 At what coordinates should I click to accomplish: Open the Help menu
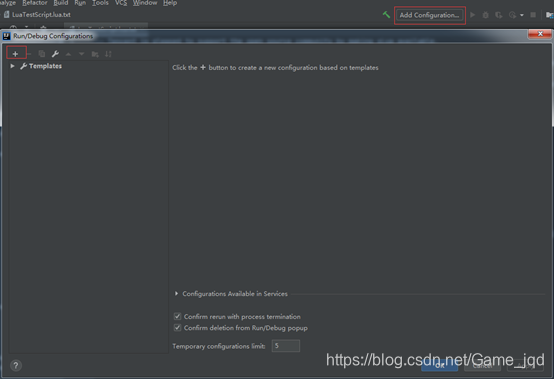point(170,3)
